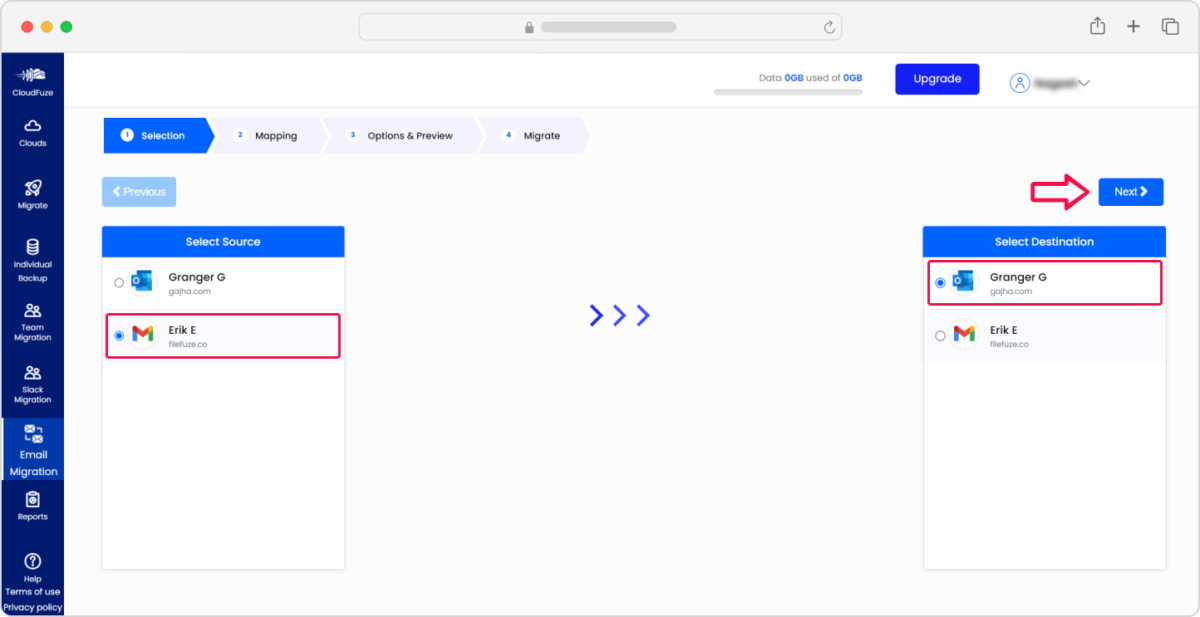Click the Select Destination header
The image size is (1200, 617).
click(1044, 242)
